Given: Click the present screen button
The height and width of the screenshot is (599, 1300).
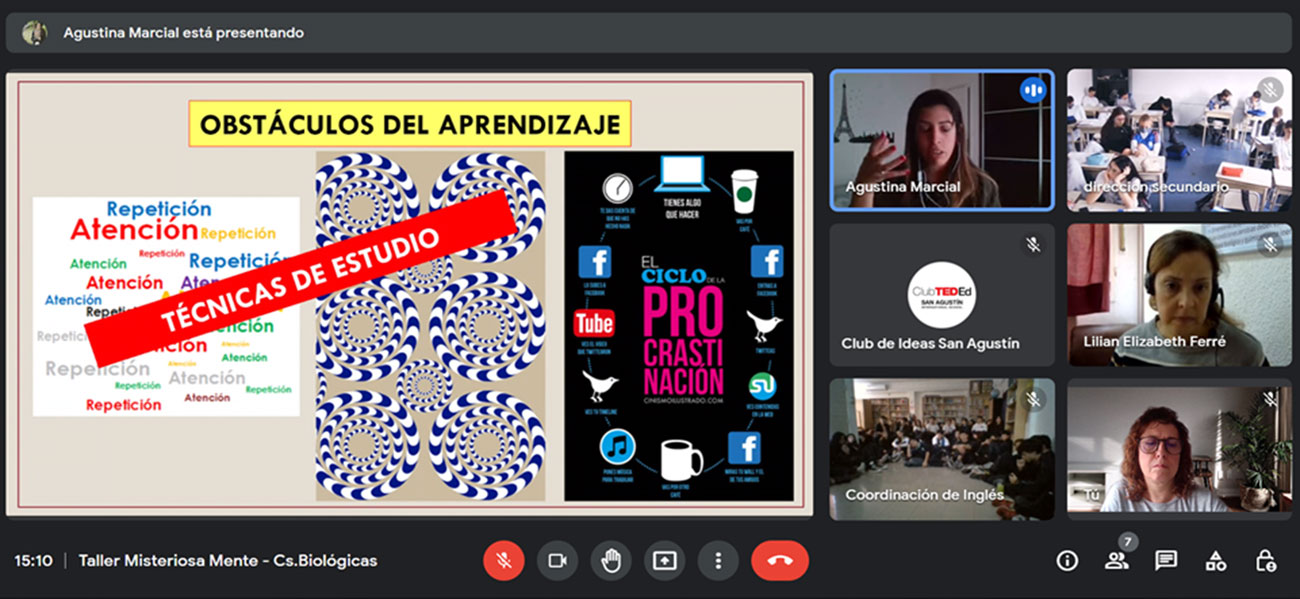Looking at the screenshot, I should [x=664, y=561].
